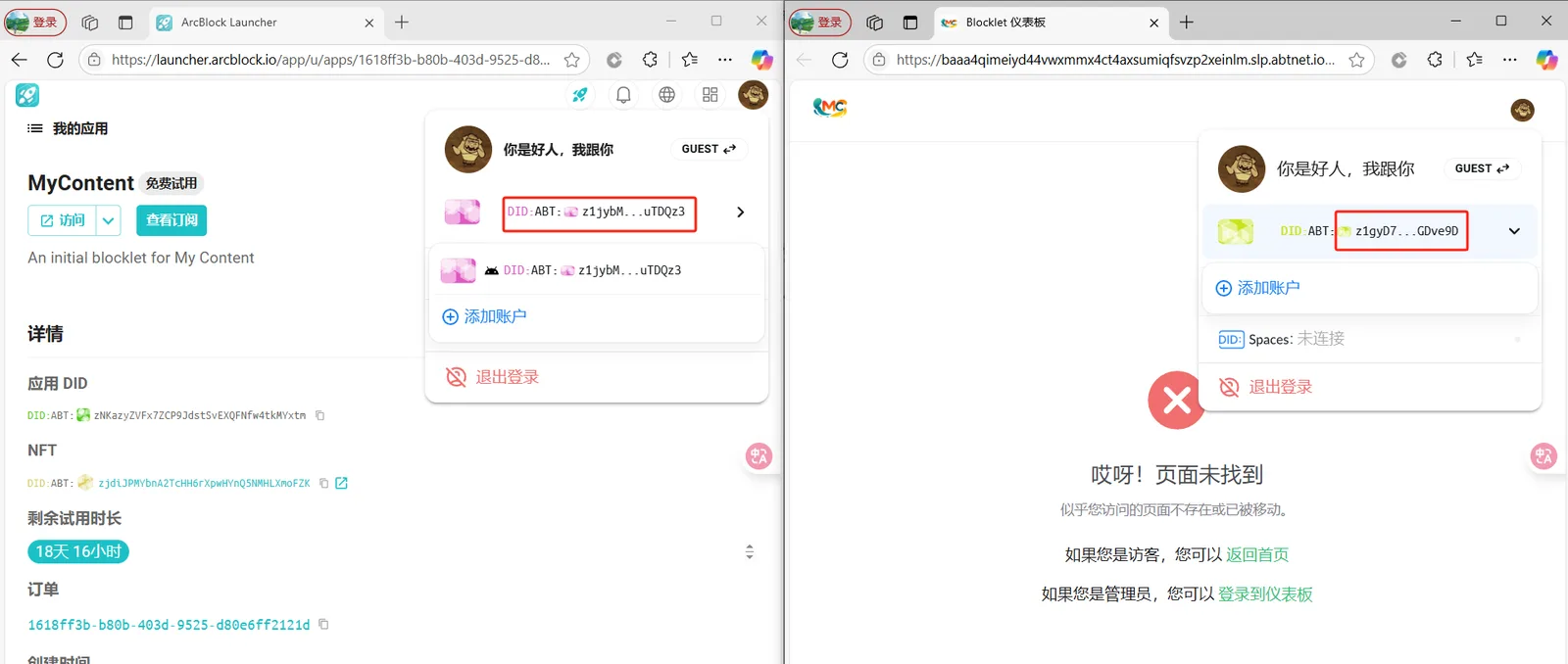This screenshot has width=1568, height=664.
Task: Click the 返回首页 link
Action: click(1257, 554)
